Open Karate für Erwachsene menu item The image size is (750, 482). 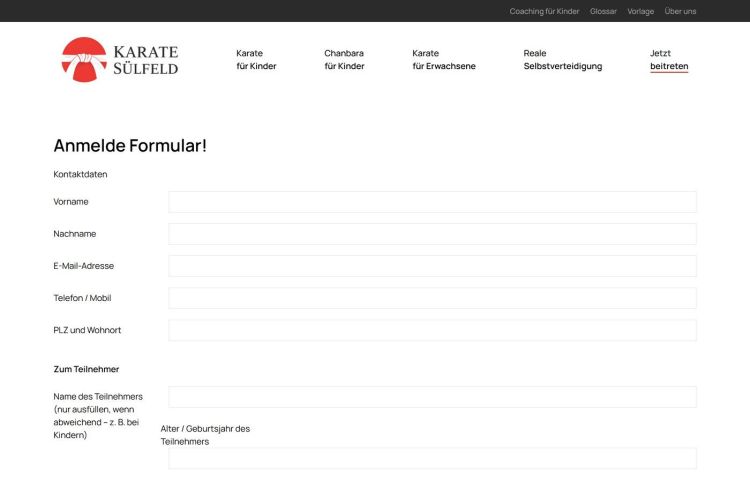click(x=444, y=60)
